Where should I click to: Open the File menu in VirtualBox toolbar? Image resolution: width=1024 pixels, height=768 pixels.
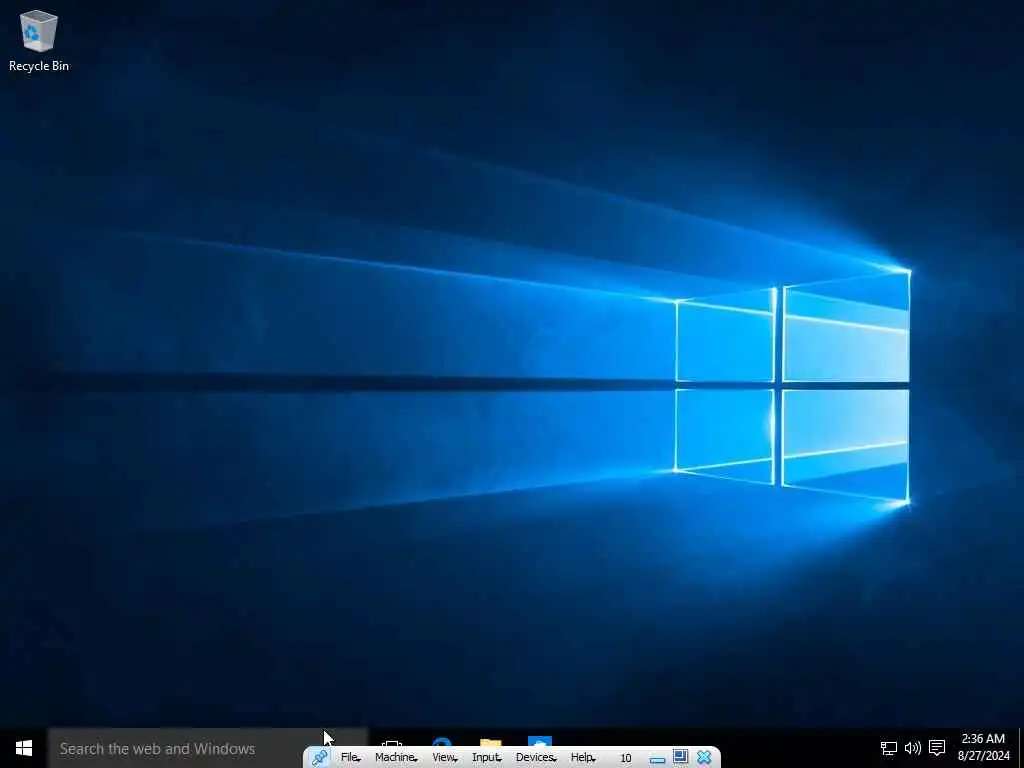(350, 758)
